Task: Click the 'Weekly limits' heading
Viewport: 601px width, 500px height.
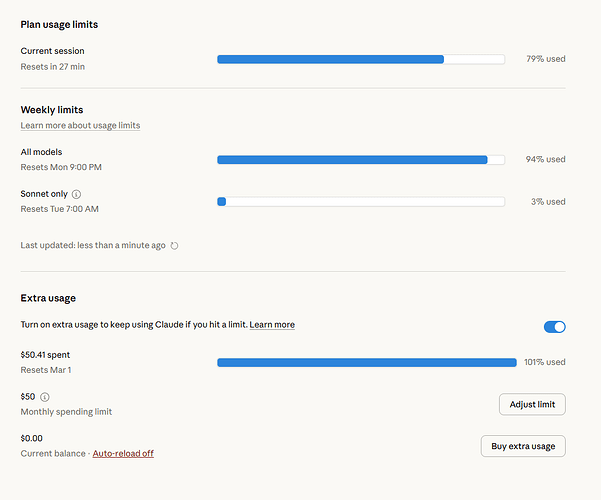Action: pos(52,110)
